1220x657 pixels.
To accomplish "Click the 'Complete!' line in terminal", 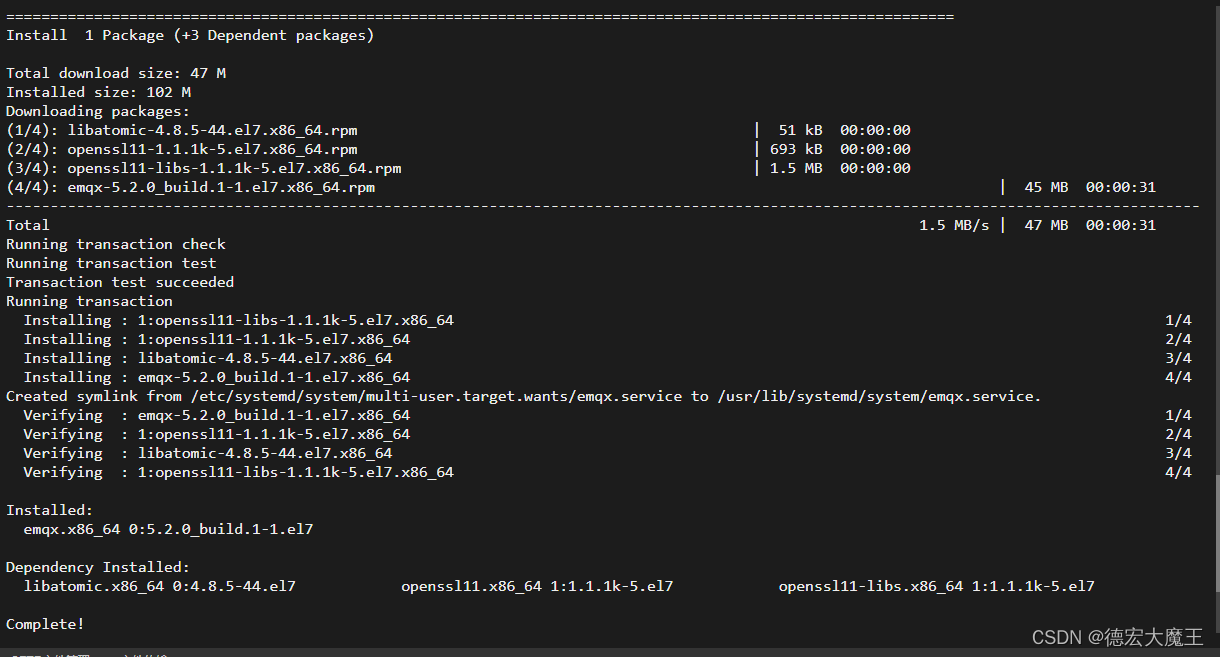I will 45,624.
